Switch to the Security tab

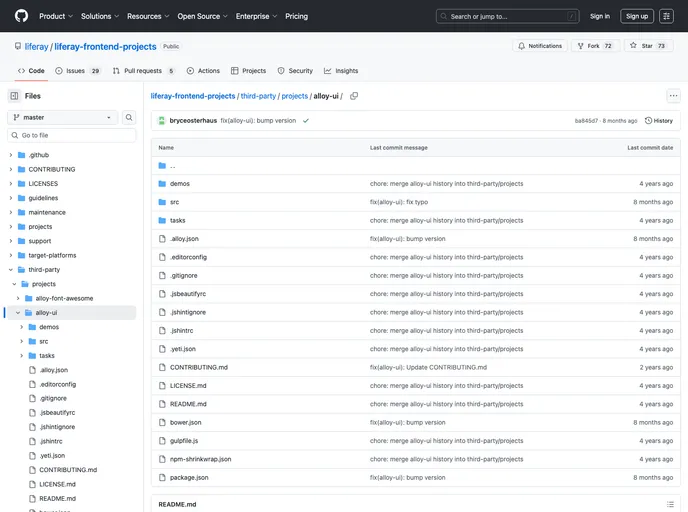pyautogui.click(x=295, y=71)
